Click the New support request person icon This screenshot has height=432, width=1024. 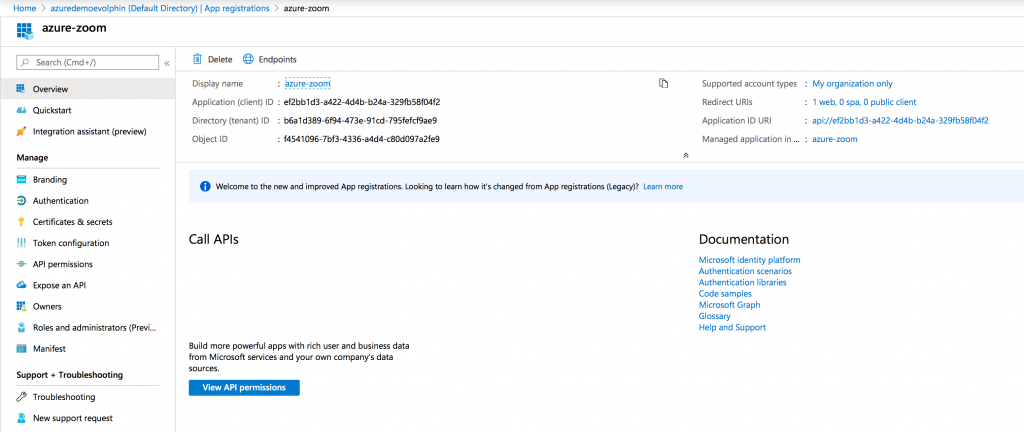click(x=21, y=418)
